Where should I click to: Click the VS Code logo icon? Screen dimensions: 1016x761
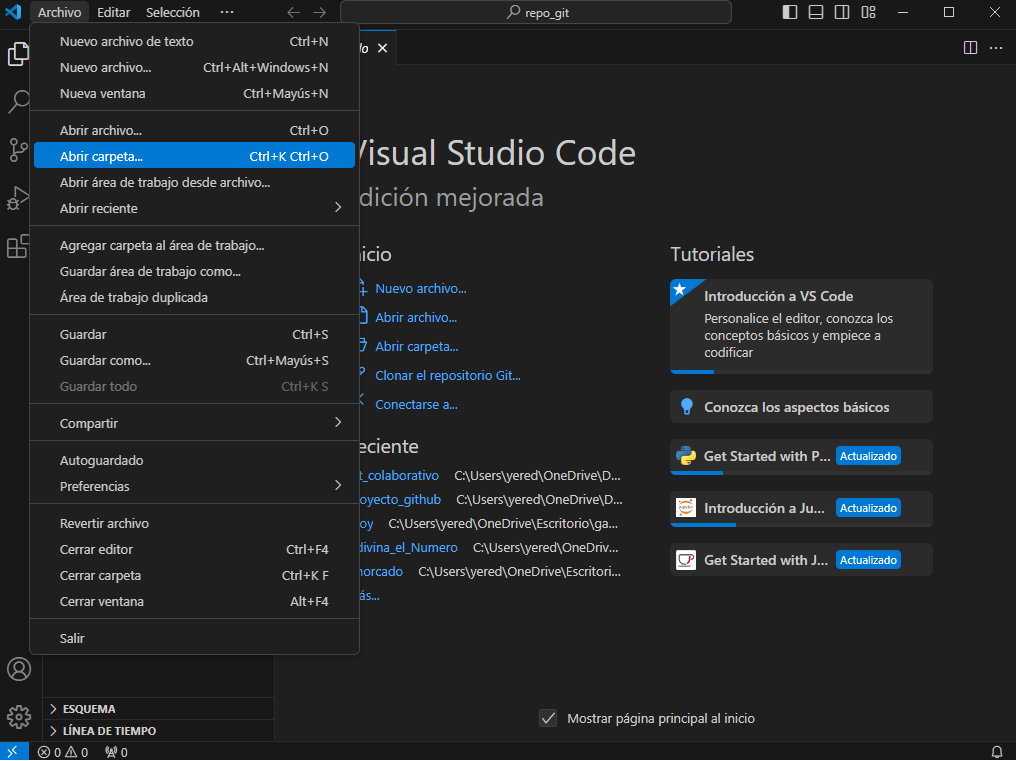coord(14,12)
